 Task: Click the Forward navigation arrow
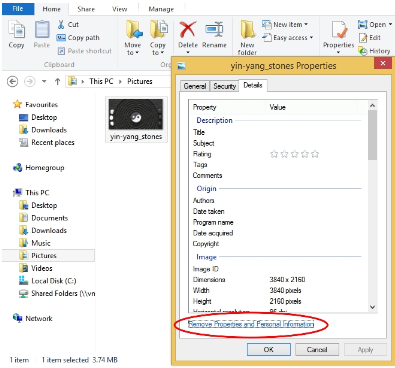pyautogui.click(x=30, y=81)
